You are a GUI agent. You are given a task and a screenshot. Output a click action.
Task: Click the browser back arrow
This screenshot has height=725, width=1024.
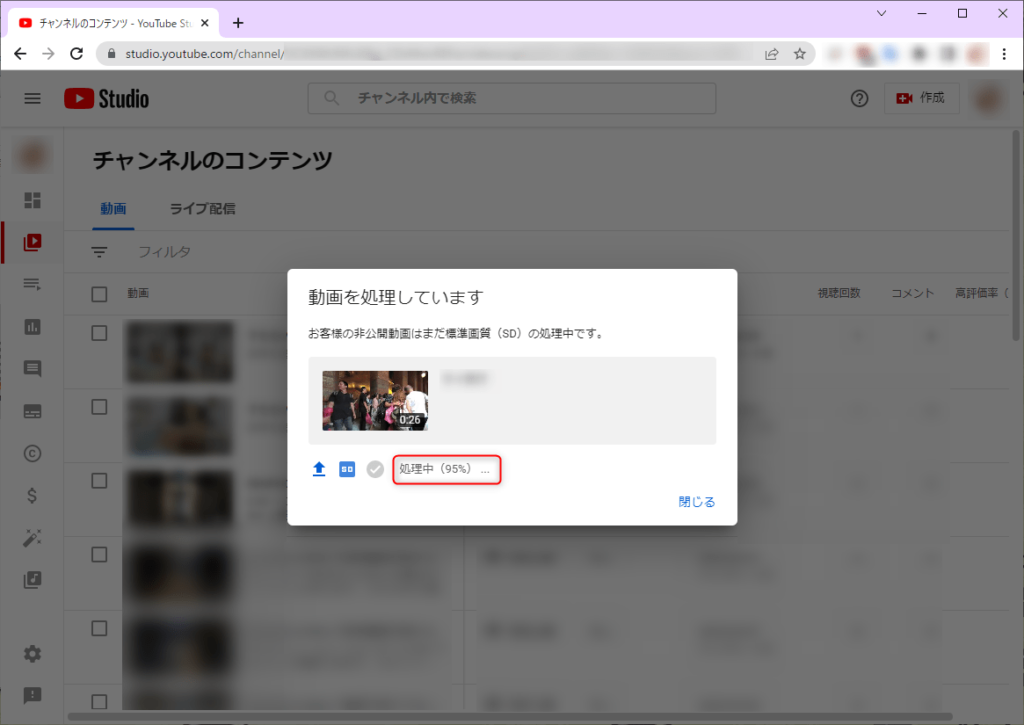click(x=20, y=54)
